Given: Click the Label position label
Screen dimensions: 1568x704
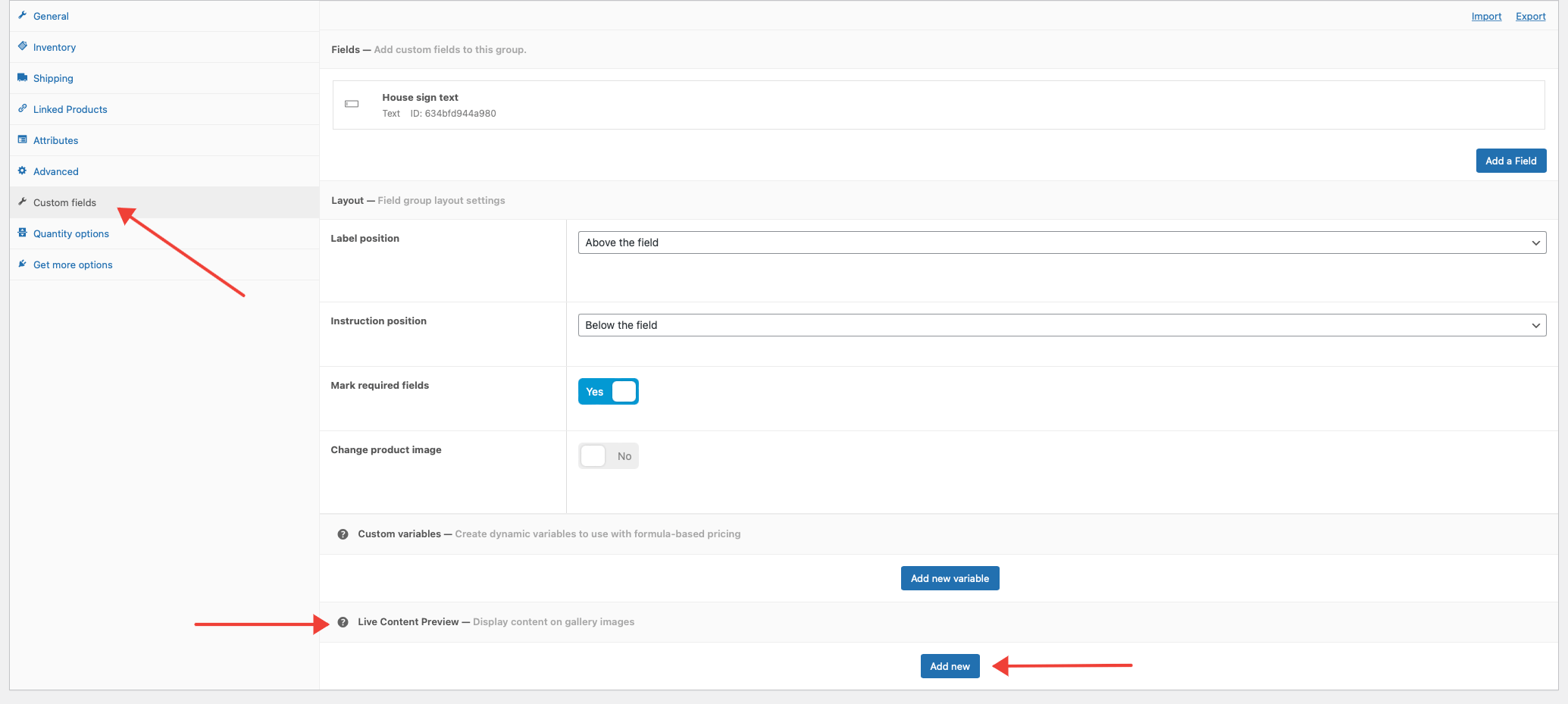Looking at the screenshot, I should 365,238.
